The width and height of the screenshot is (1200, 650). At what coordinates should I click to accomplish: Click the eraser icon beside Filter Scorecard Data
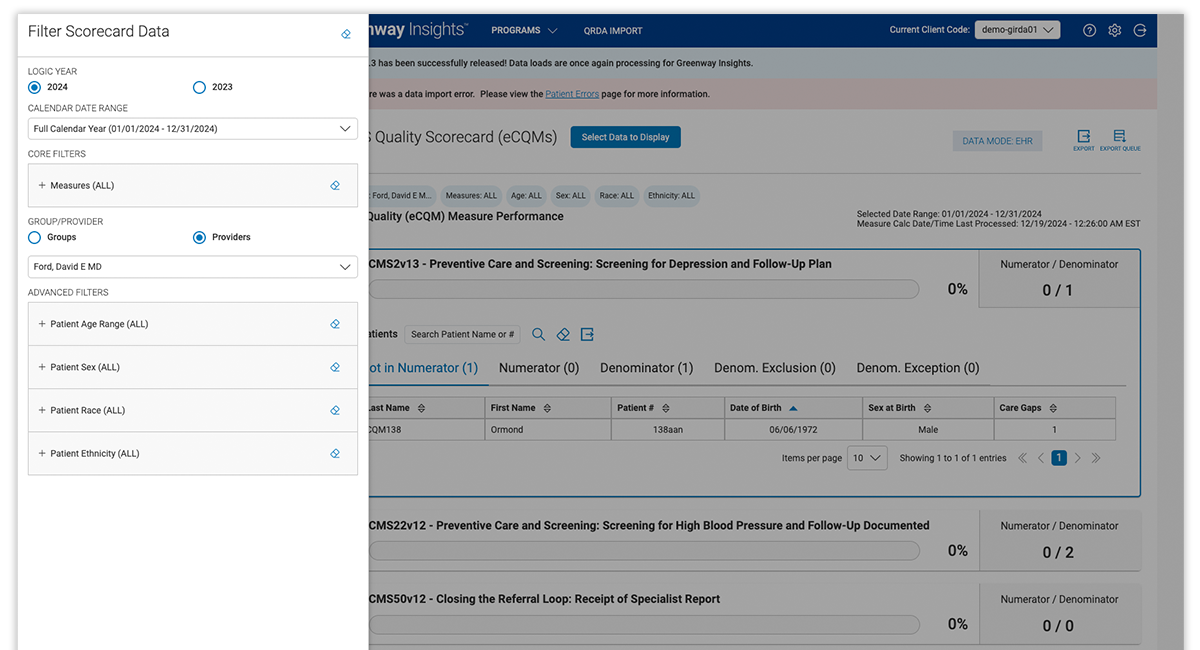(x=346, y=34)
